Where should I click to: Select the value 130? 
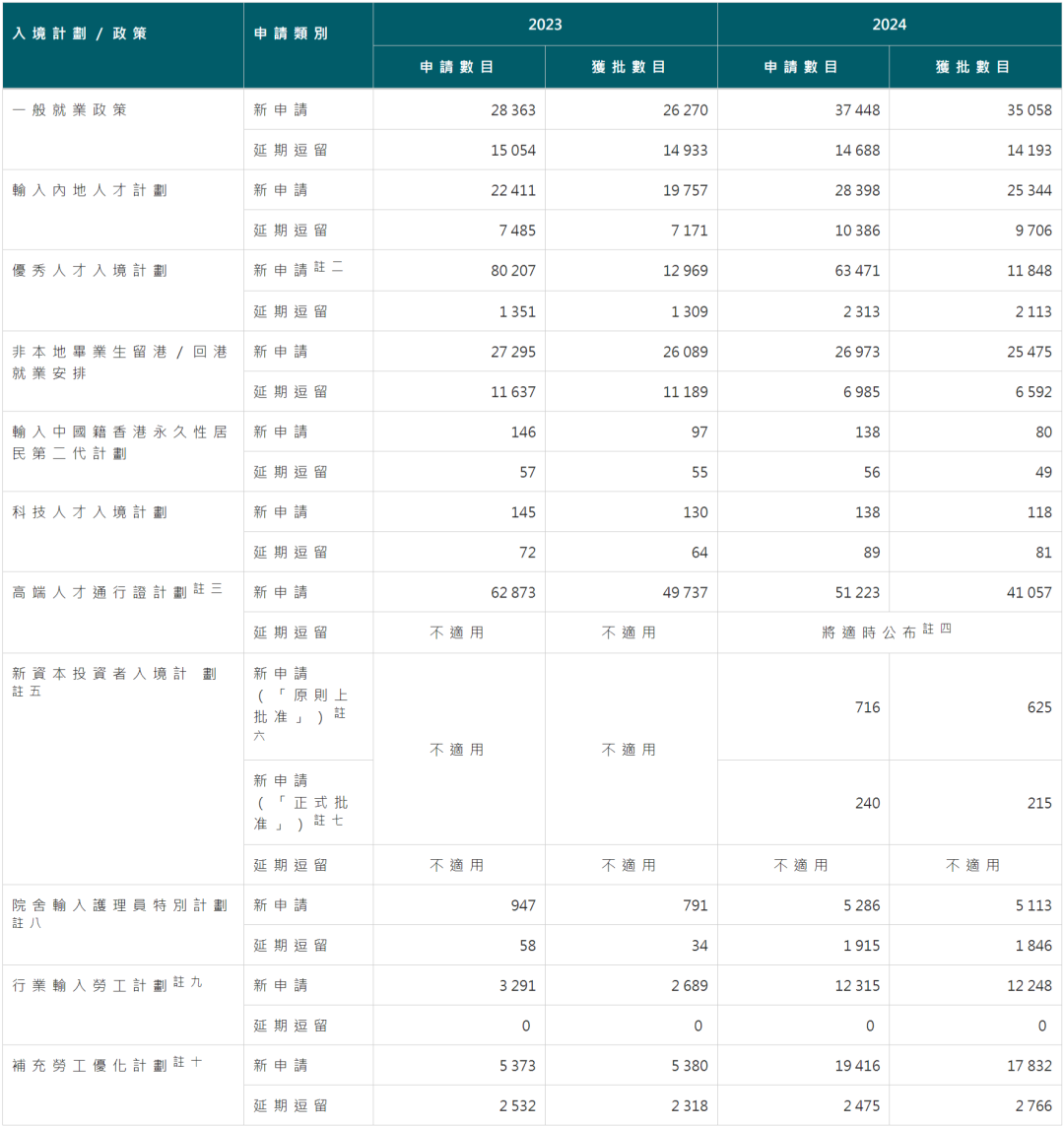[x=695, y=513]
